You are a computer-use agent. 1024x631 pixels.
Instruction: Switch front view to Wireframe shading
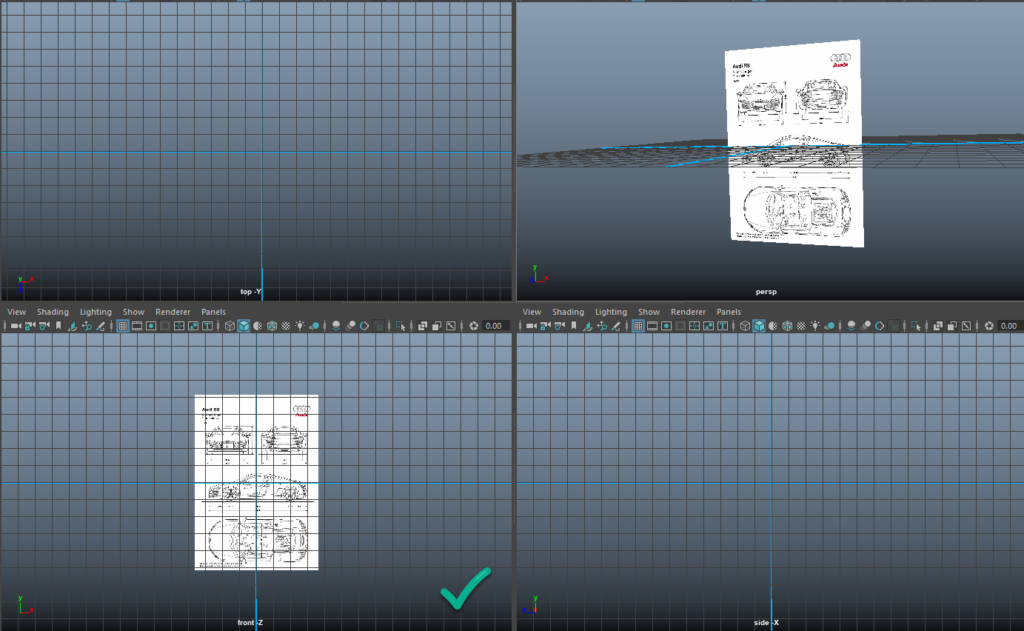coord(229,326)
